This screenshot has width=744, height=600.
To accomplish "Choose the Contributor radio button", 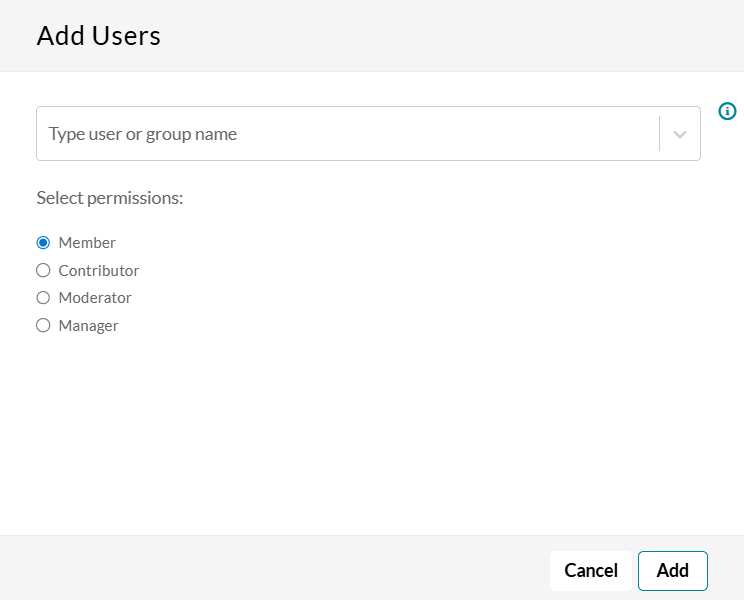I will 43,270.
